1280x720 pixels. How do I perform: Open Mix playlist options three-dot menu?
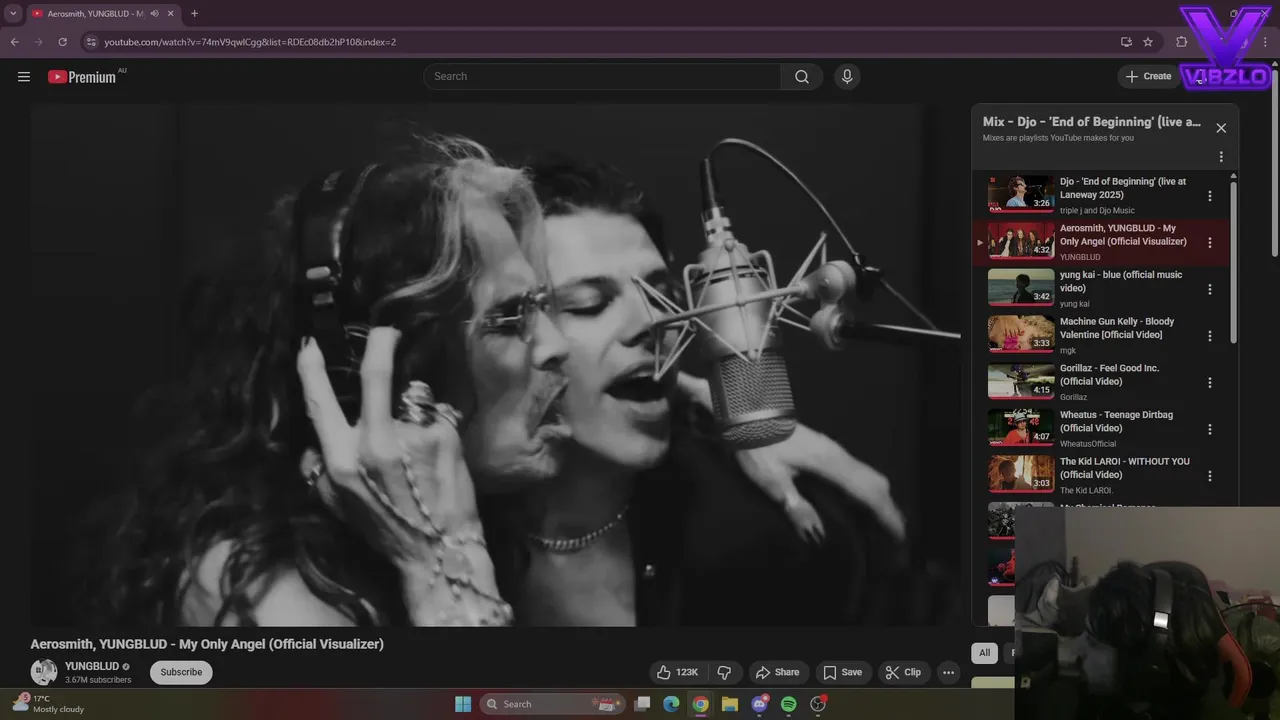click(x=1221, y=157)
